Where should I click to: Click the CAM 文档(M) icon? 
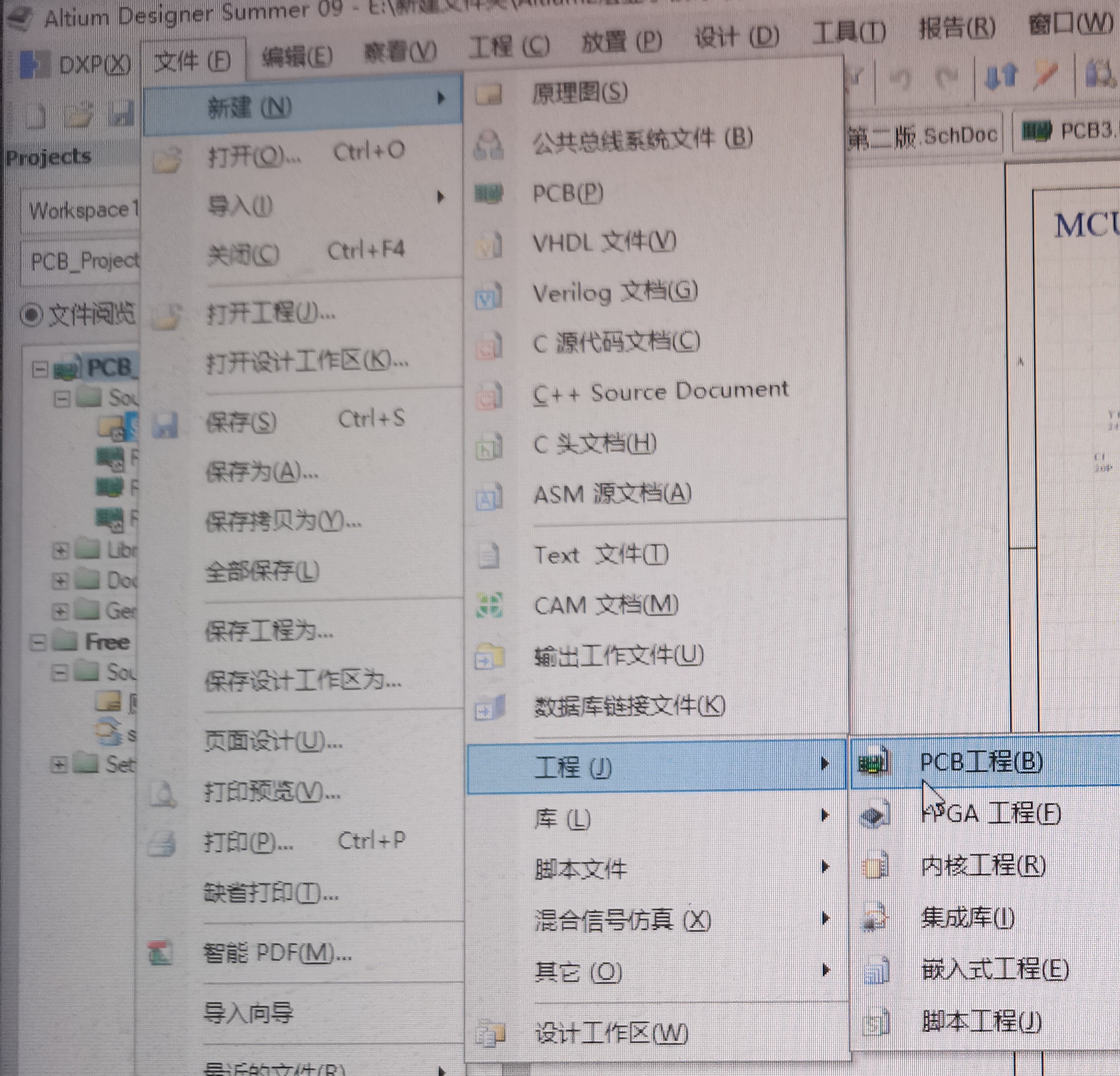(489, 606)
